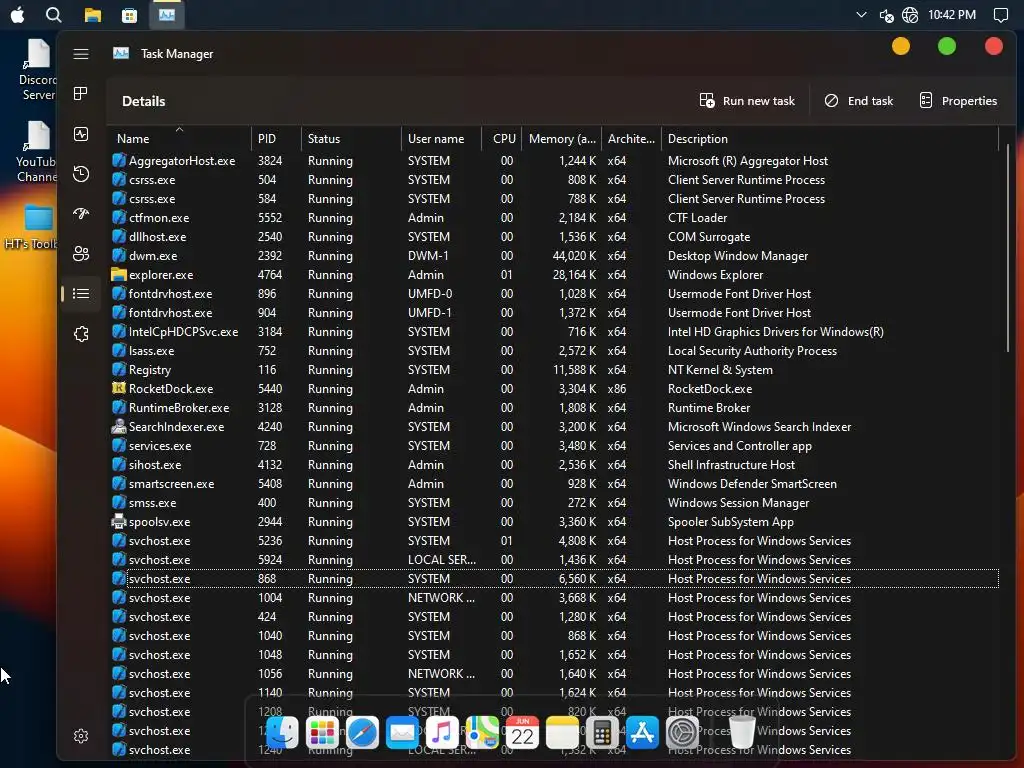The width and height of the screenshot is (1024, 768).
Task: Open the search magnifier in top bar
Action: pyautogui.click(x=54, y=14)
